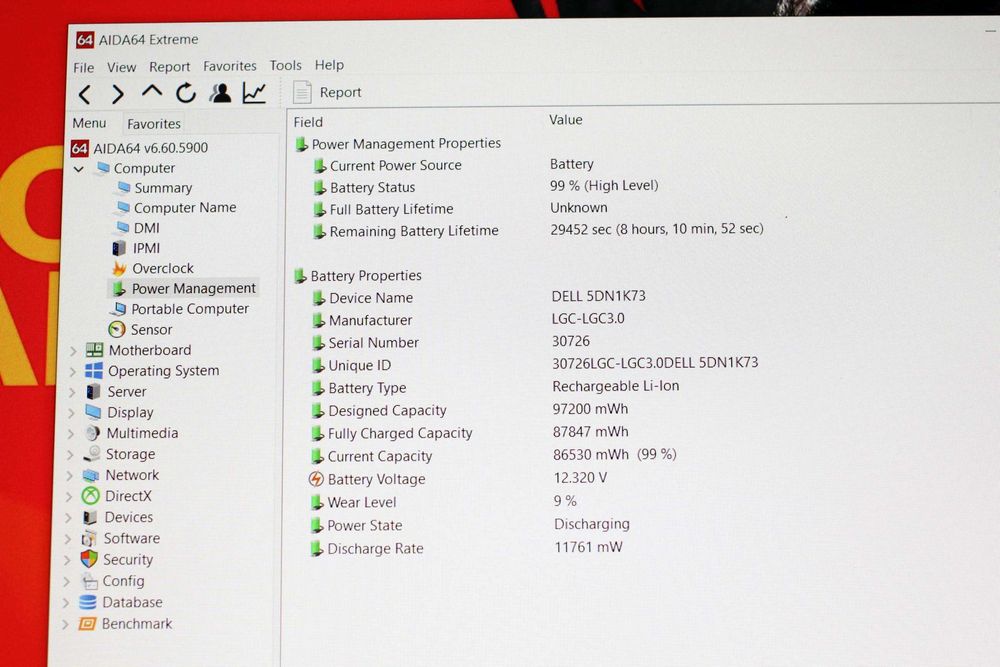Click the Value column header
Viewport: 1000px width, 667px height.
[x=566, y=120]
